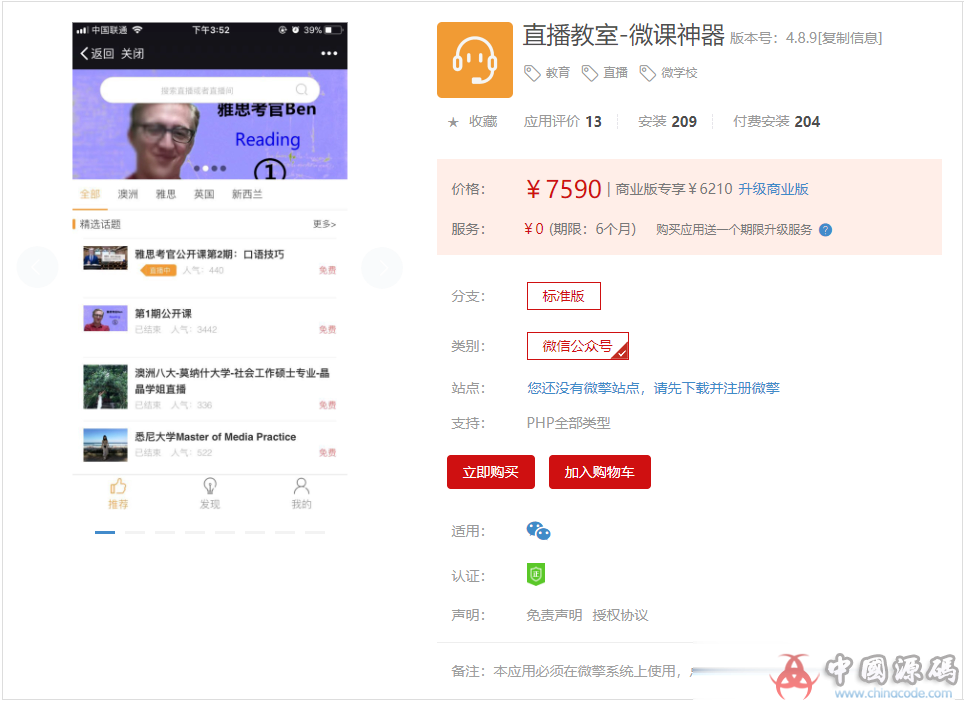Screen dimensions: 964x701
Task: Click the orange headset app icon
Action: coord(475,60)
